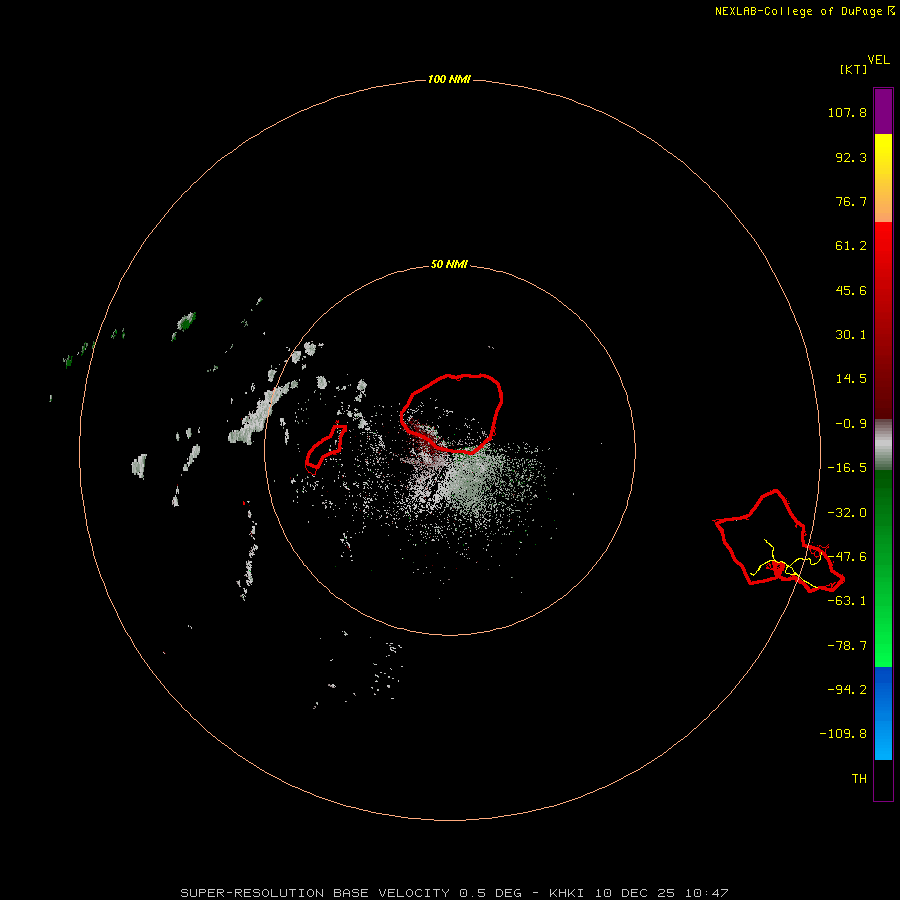Click the gray near-zero band of the color scale

point(883,445)
